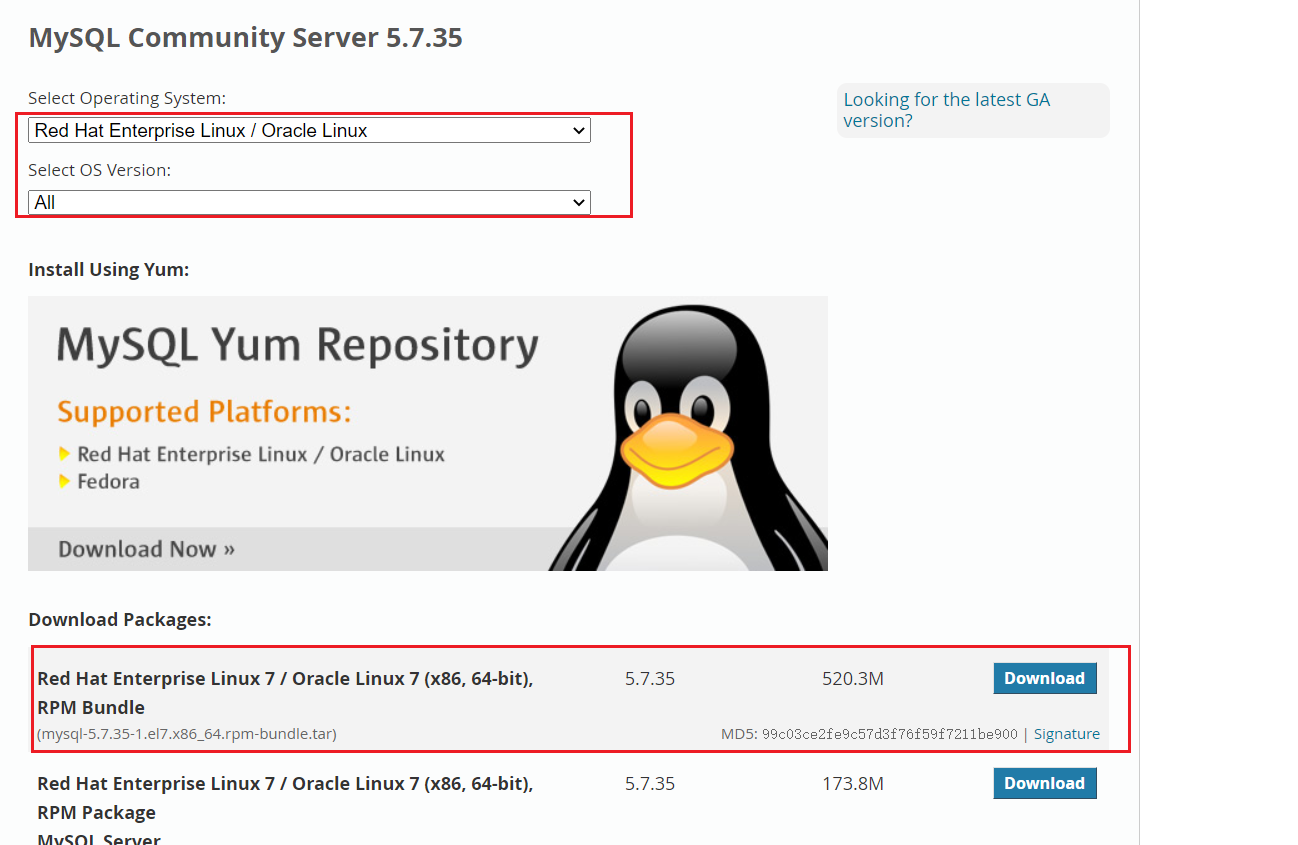1298x845 pixels.
Task: Click the RPM Bundle package title
Action: (x=285, y=693)
